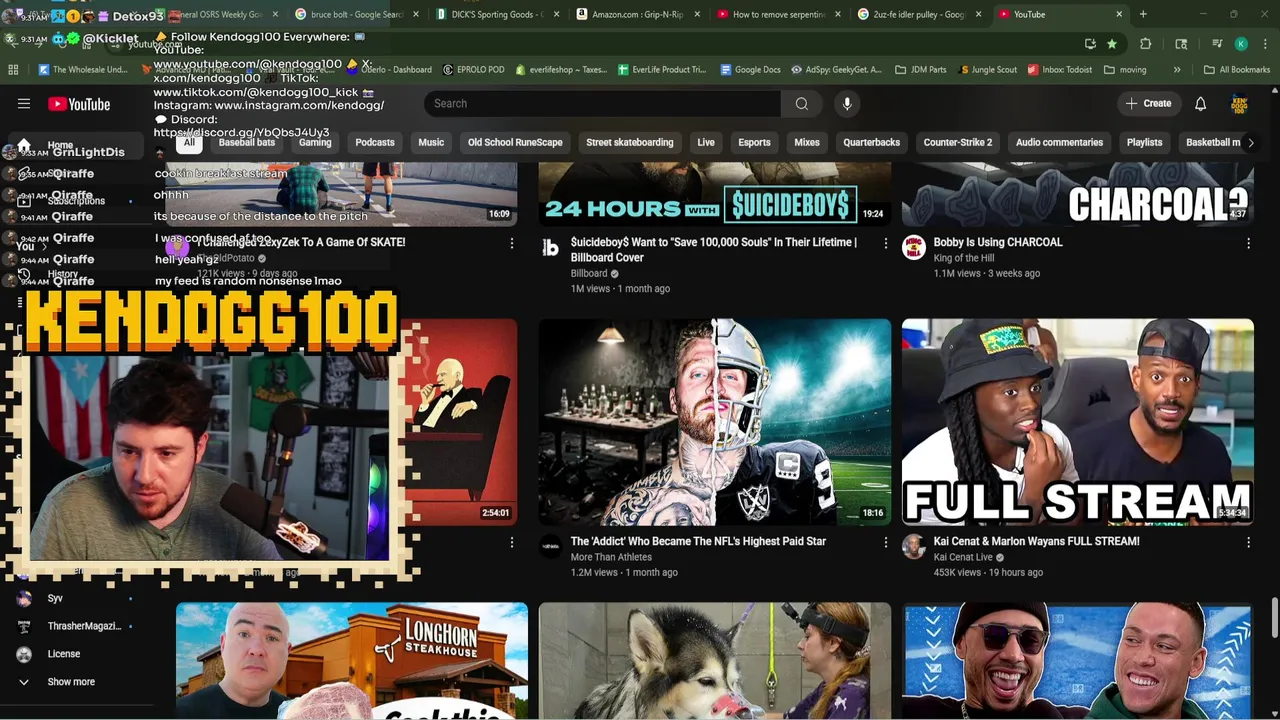1280x720 pixels.
Task: Open King of the Hill channel avatar
Action: point(914,248)
